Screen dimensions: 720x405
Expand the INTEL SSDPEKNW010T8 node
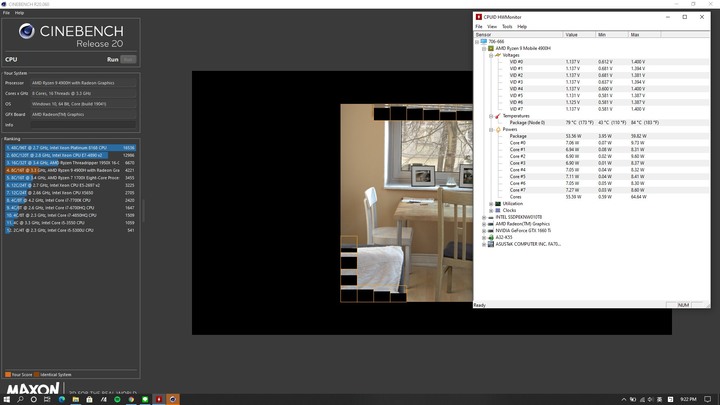(x=484, y=217)
